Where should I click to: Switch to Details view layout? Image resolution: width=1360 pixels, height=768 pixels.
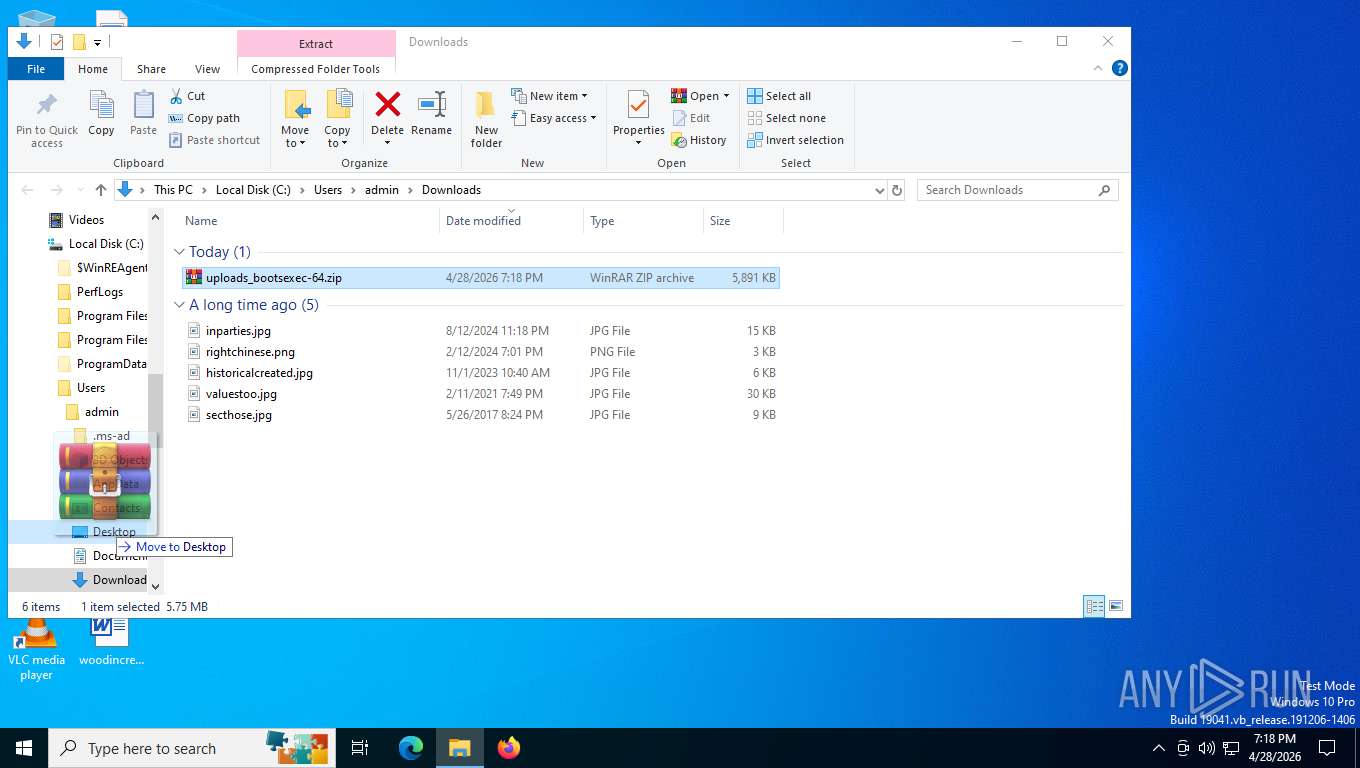[x=1095, y=606]
